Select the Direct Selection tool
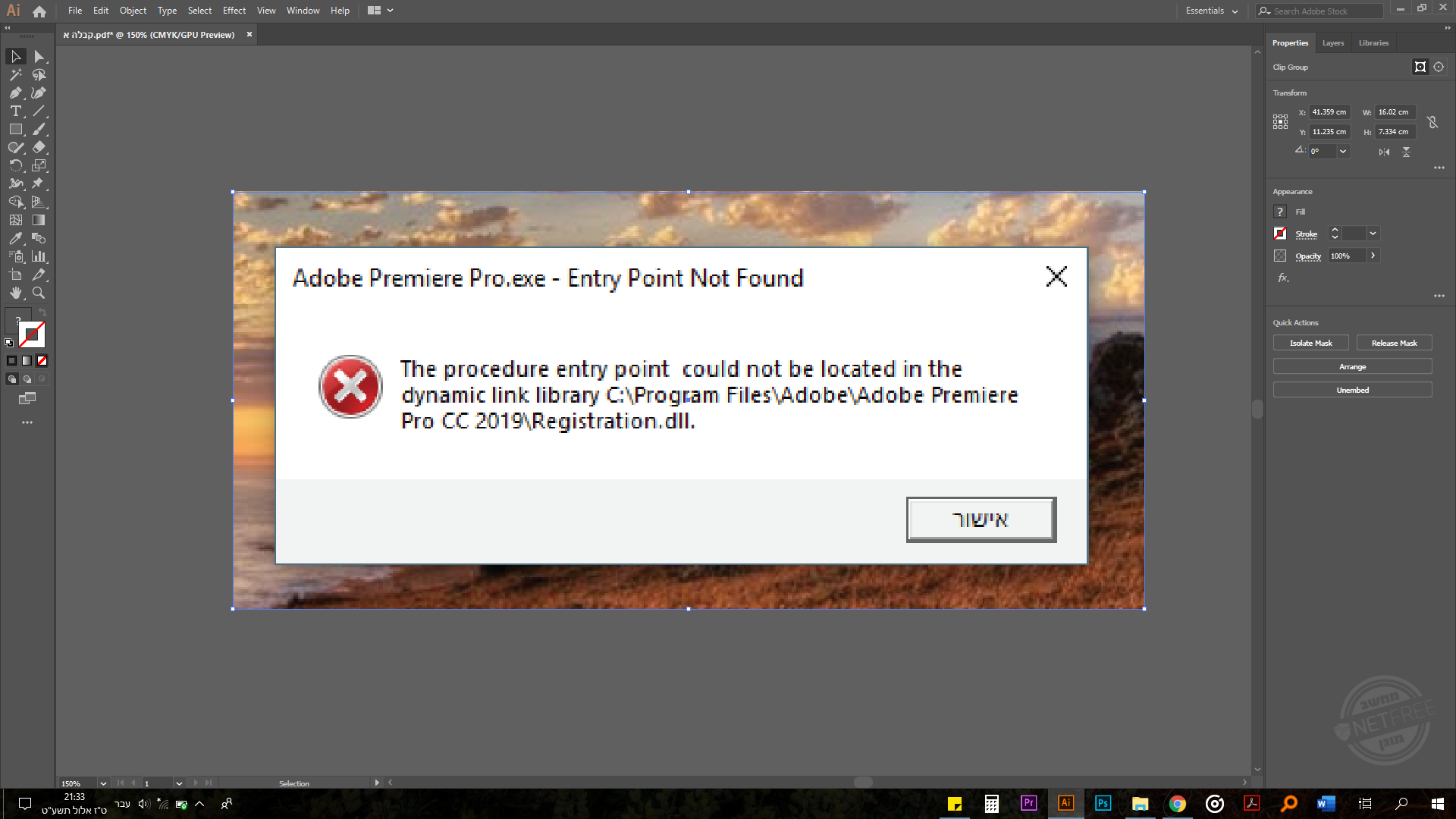This screenshot has height=819, width=1456. point(39,57)
